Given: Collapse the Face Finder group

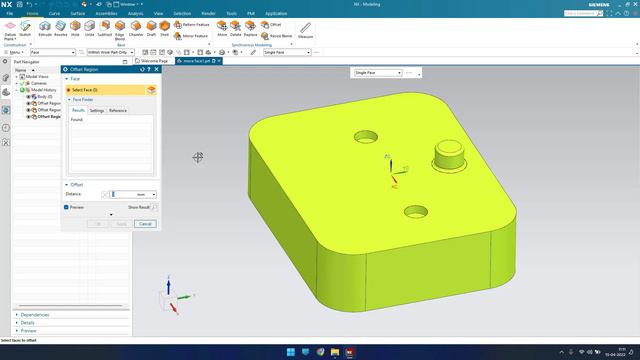Looking at the screenshot, I should point(69,100).
